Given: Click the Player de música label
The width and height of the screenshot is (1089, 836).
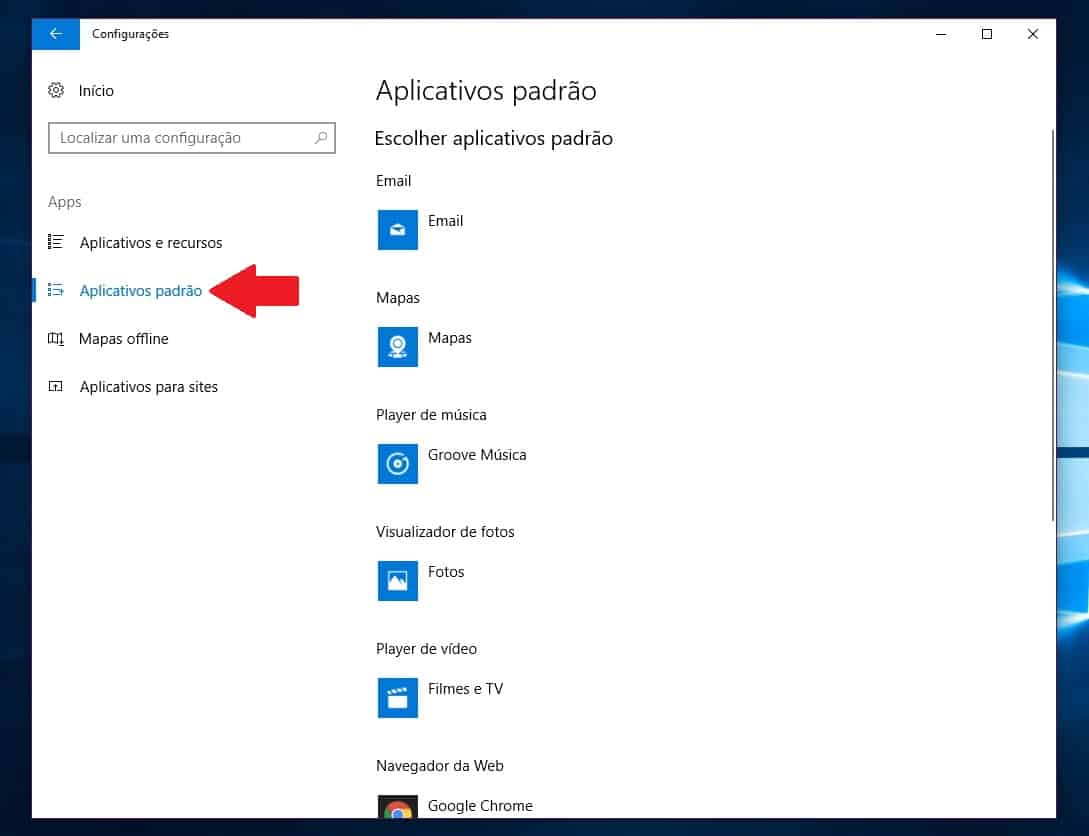Looking at the screenshot, I should pos(431,415).
